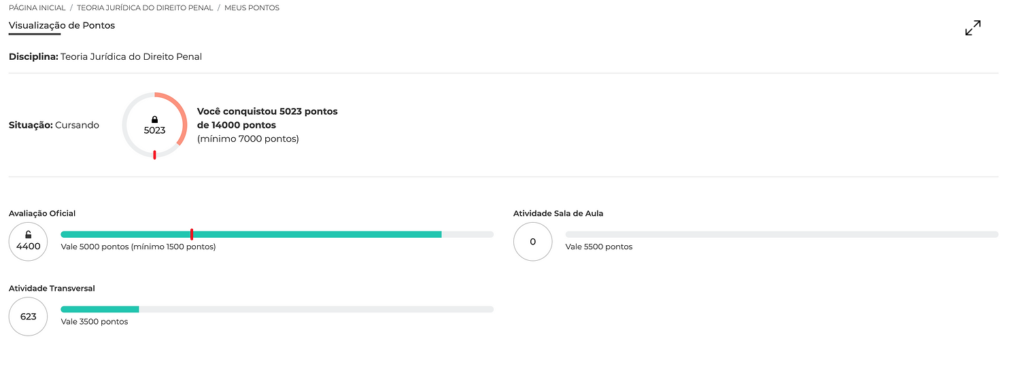Click the red minimum marker on the circular gauge

(x=154, y=155)
